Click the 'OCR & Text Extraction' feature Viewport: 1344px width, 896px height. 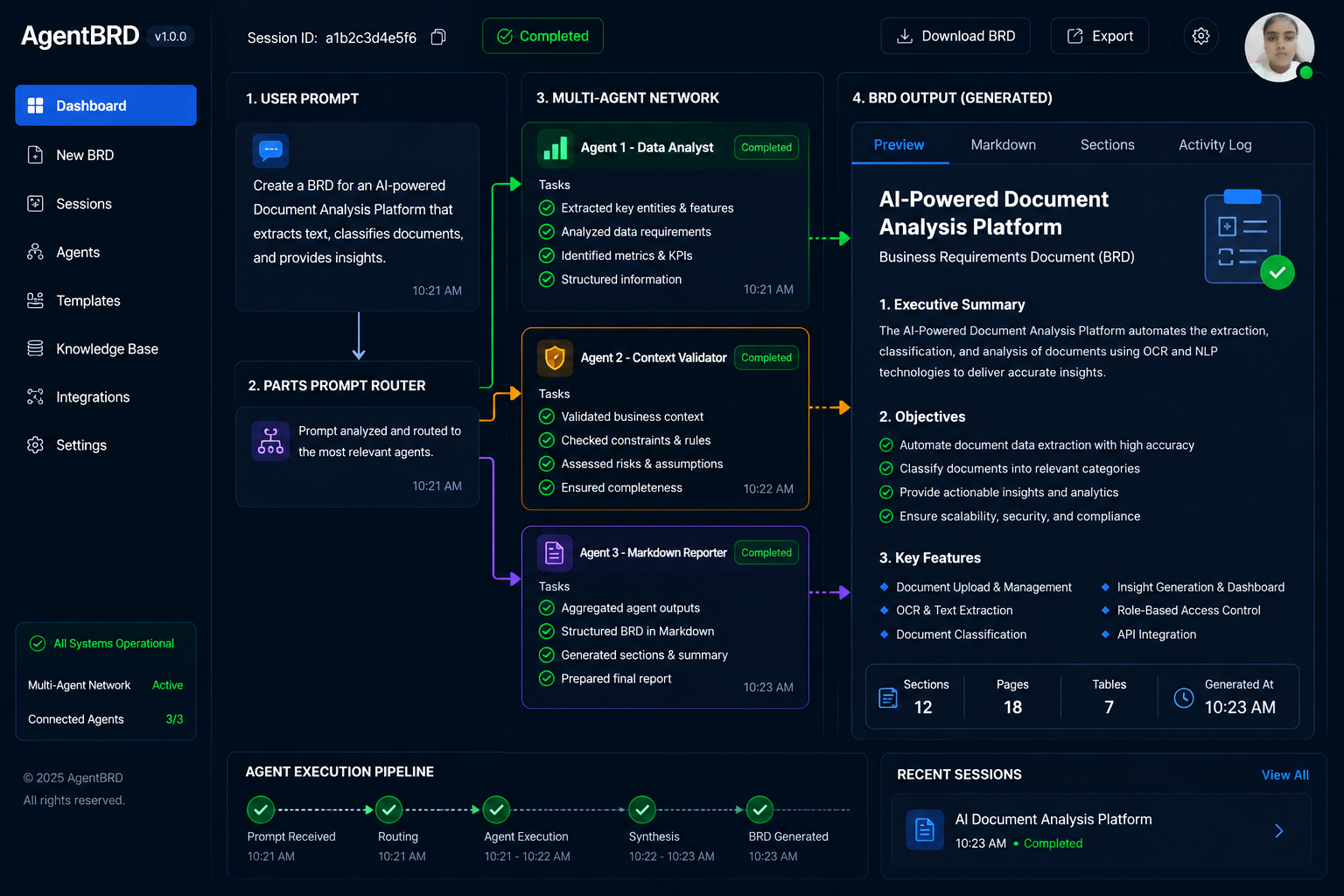(x=954, y=611)
